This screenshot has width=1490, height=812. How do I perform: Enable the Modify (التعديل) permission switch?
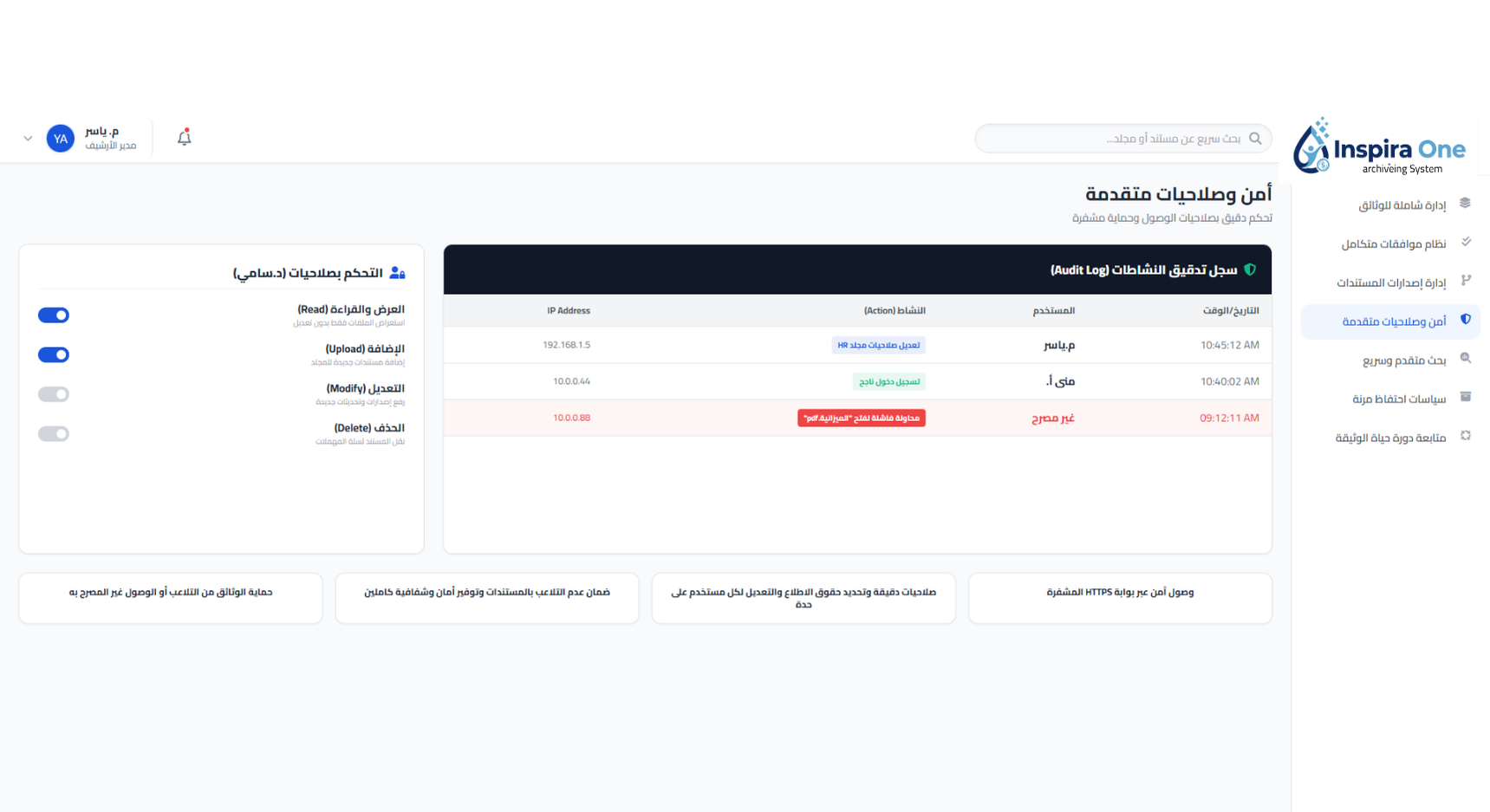tap(54, 394)
